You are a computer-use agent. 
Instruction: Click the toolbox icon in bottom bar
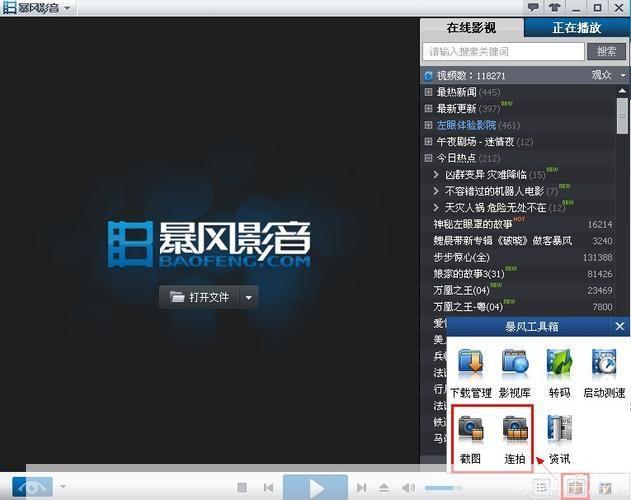575,488
